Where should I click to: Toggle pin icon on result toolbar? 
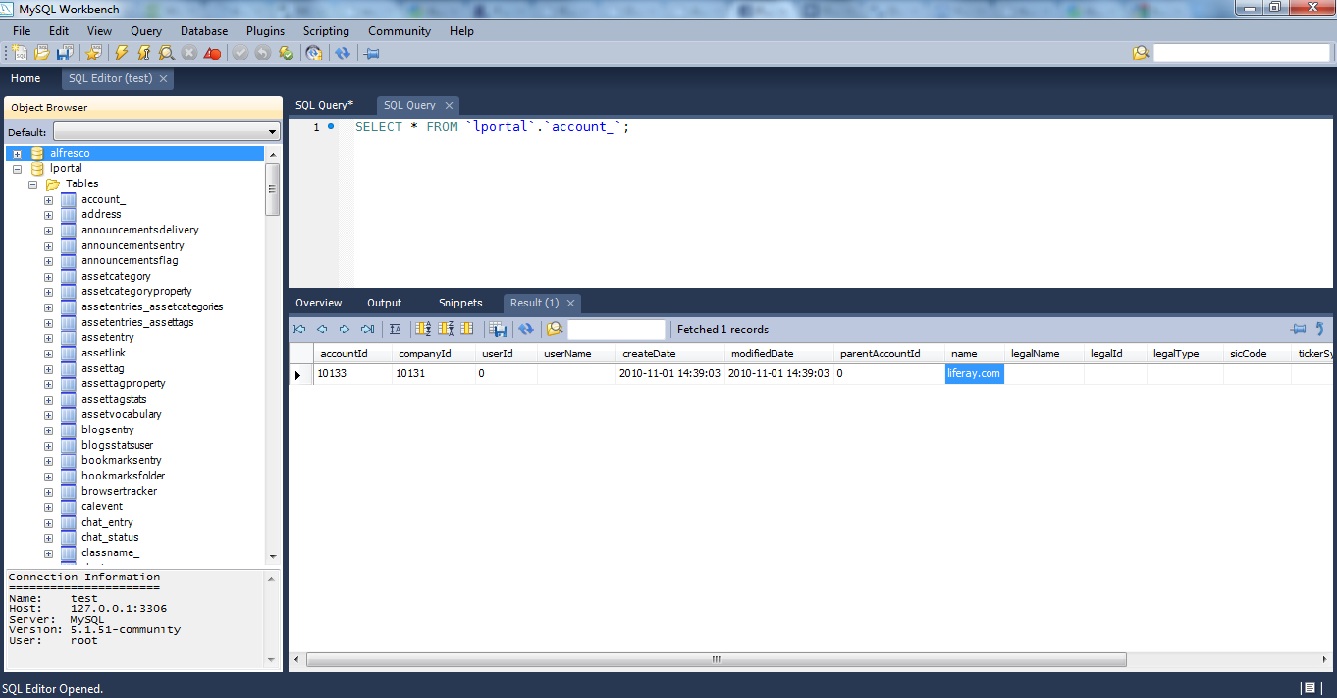pyautogui.click(x=1299, y=329)
